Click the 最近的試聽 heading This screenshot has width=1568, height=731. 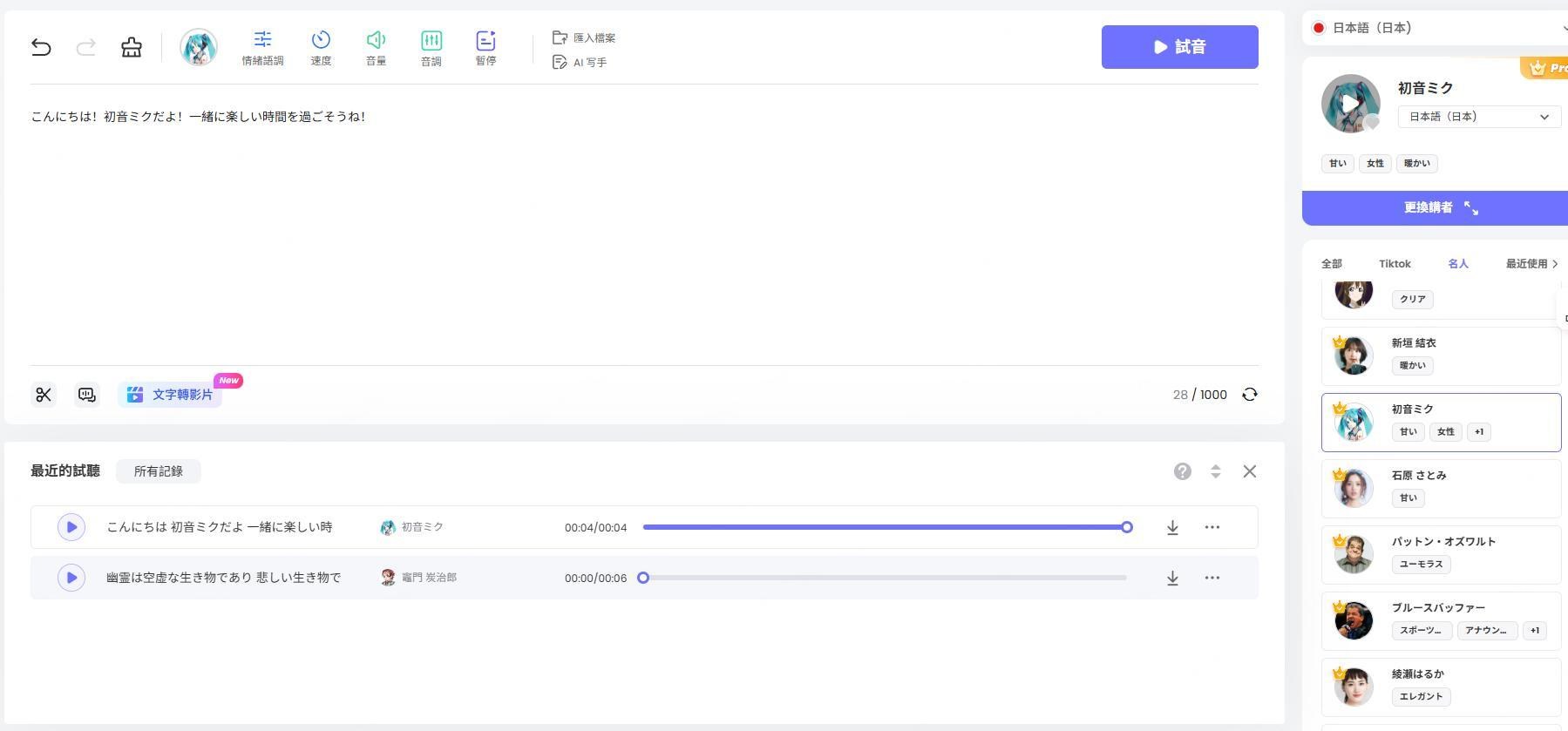click(x=65, y=471)
